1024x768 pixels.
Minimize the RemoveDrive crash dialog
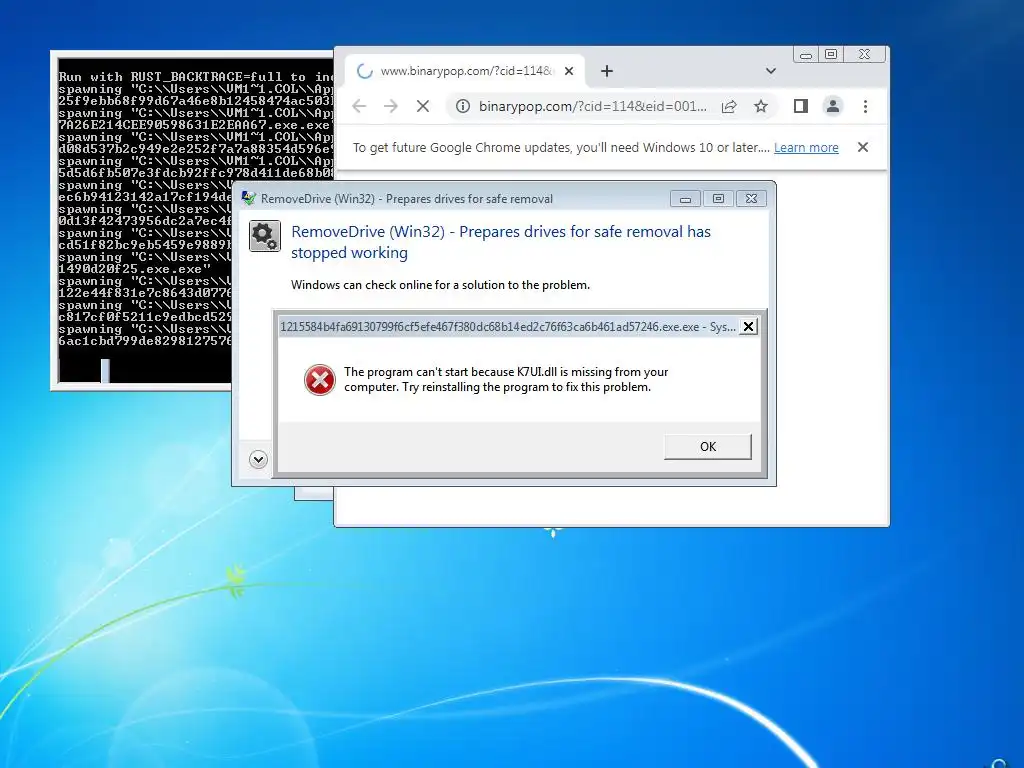685,199
